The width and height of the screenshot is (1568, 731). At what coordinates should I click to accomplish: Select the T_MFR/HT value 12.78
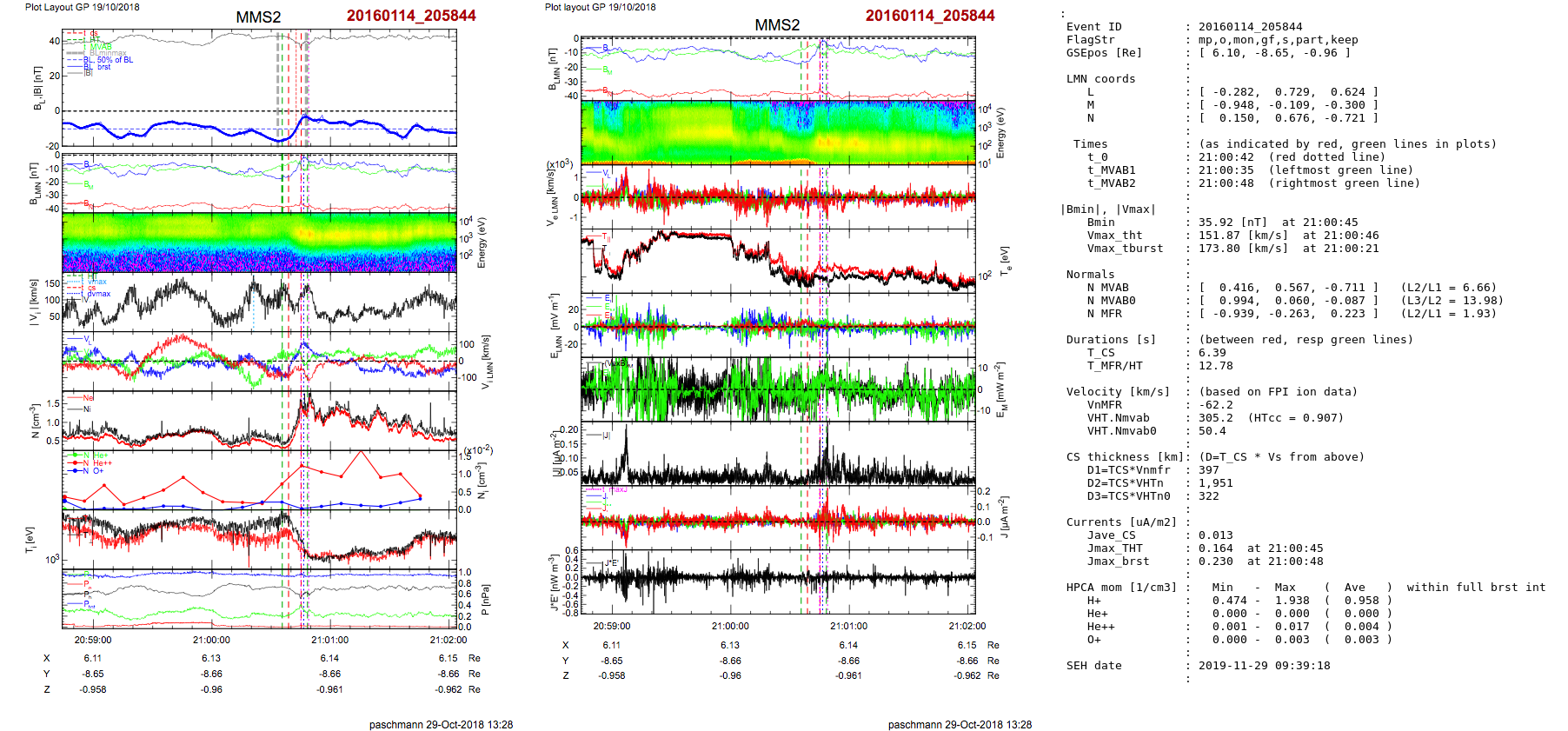[1216, 366]
